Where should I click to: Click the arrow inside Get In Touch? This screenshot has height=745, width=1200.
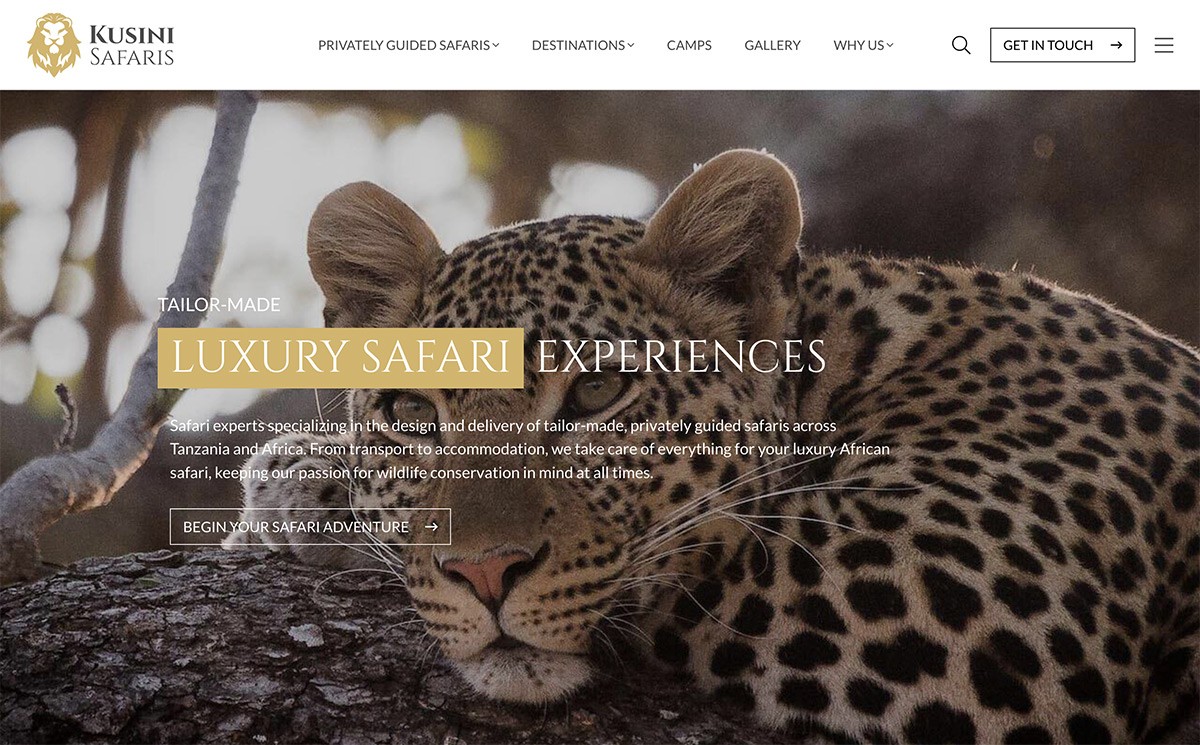pyautogui.click(x=1116, y=45)
